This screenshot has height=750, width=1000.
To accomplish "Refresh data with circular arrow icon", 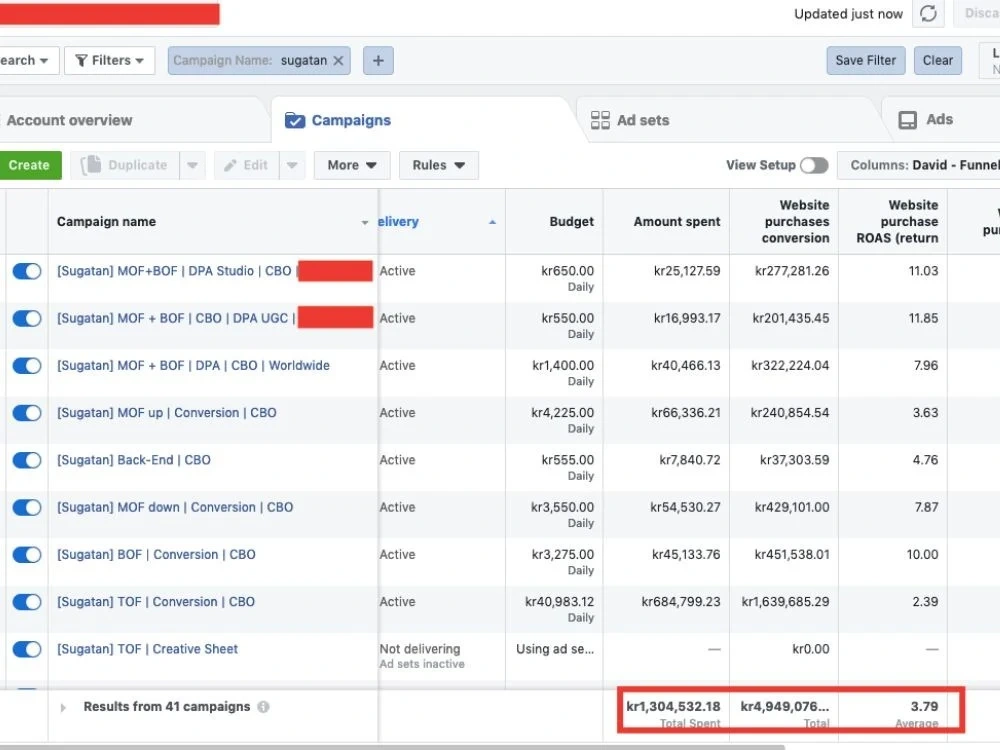I will pyautogui.click(x=928, y=13).
